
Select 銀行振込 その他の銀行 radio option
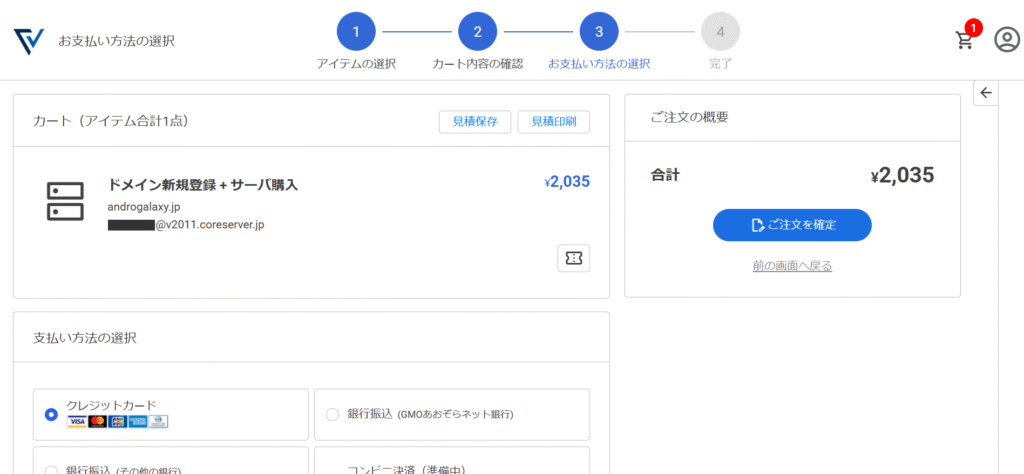point(51,469)
